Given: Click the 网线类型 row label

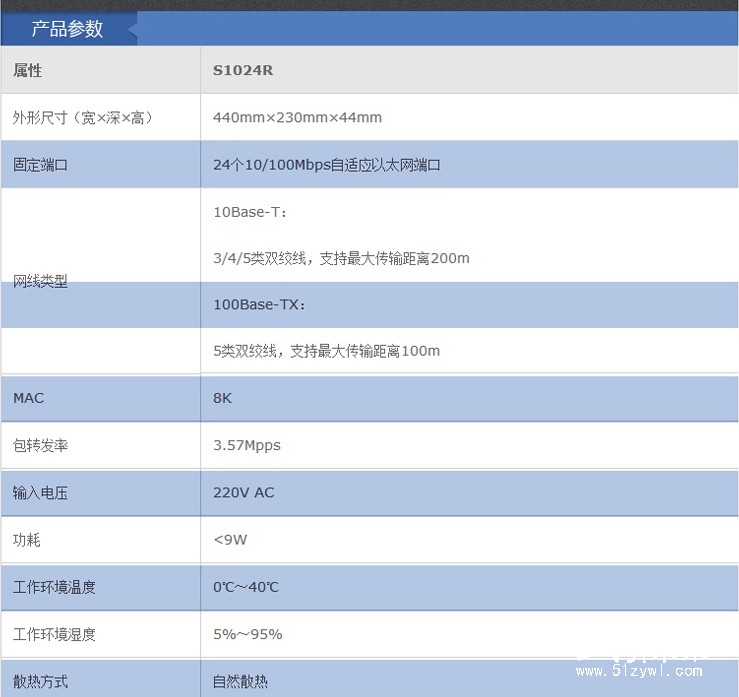Looking at the screenshot, I should click(40, 282).
